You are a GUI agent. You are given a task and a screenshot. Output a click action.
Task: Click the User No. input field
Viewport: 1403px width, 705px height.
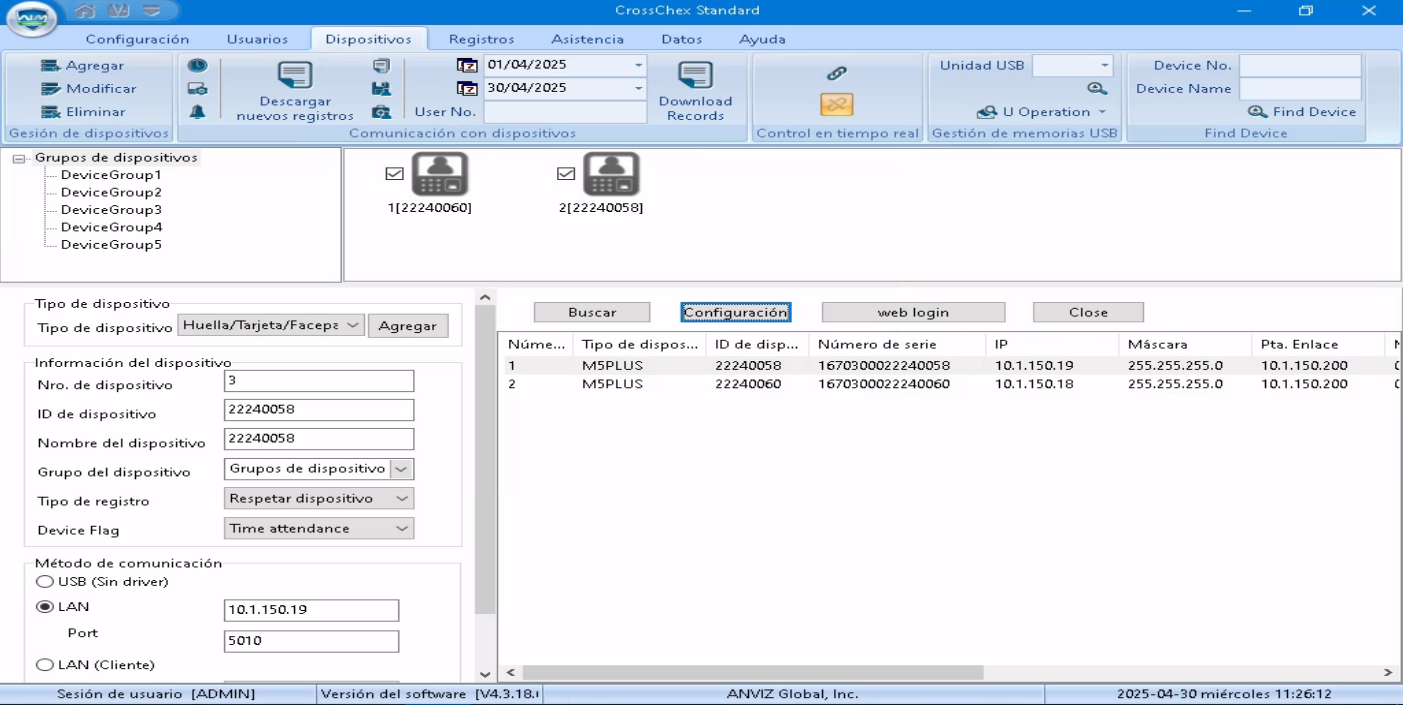[565, 112]
